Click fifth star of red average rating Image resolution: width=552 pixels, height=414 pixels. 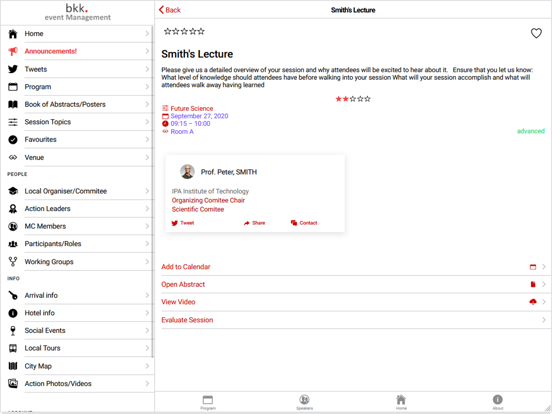pos(367,99)
